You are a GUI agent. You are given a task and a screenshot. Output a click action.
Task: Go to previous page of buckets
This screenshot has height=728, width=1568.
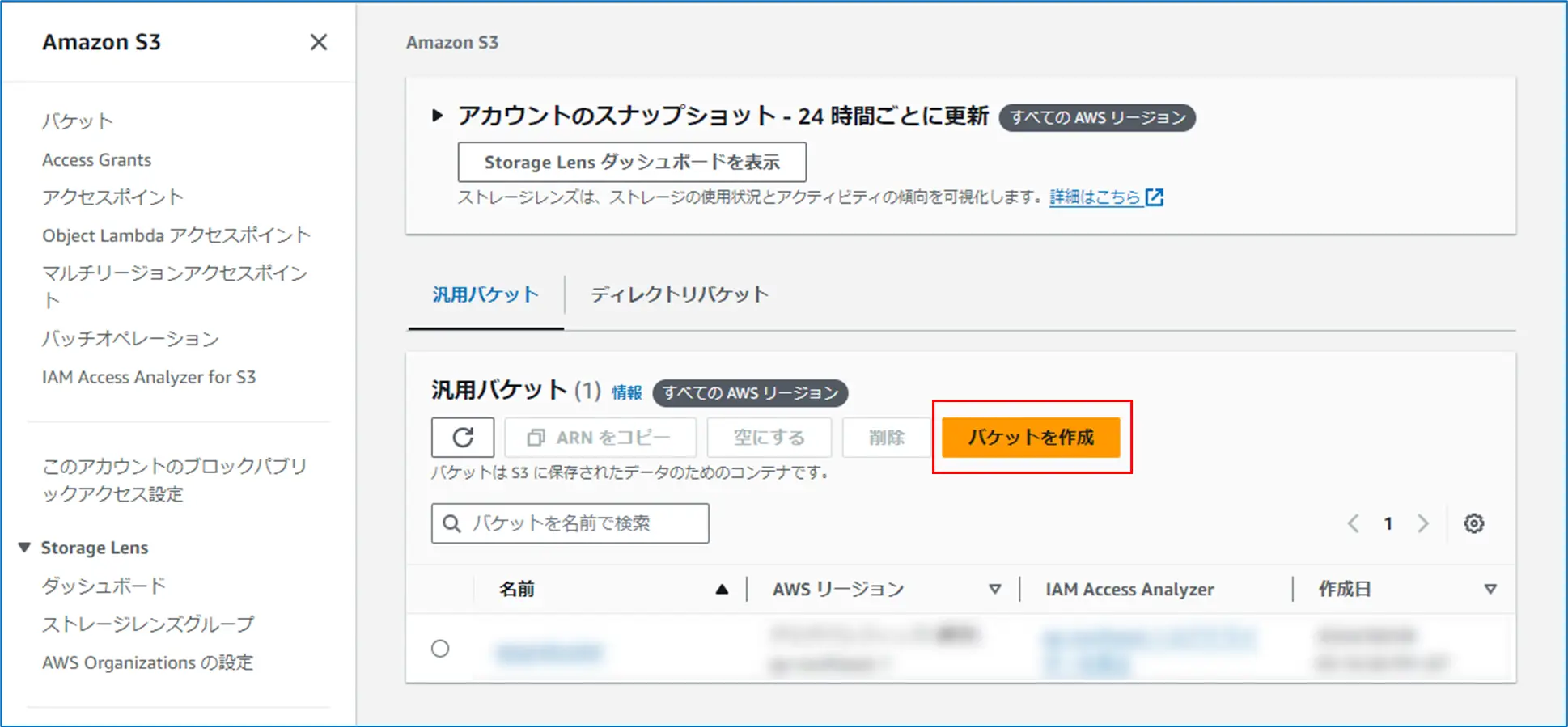(x=1353, y=523)
